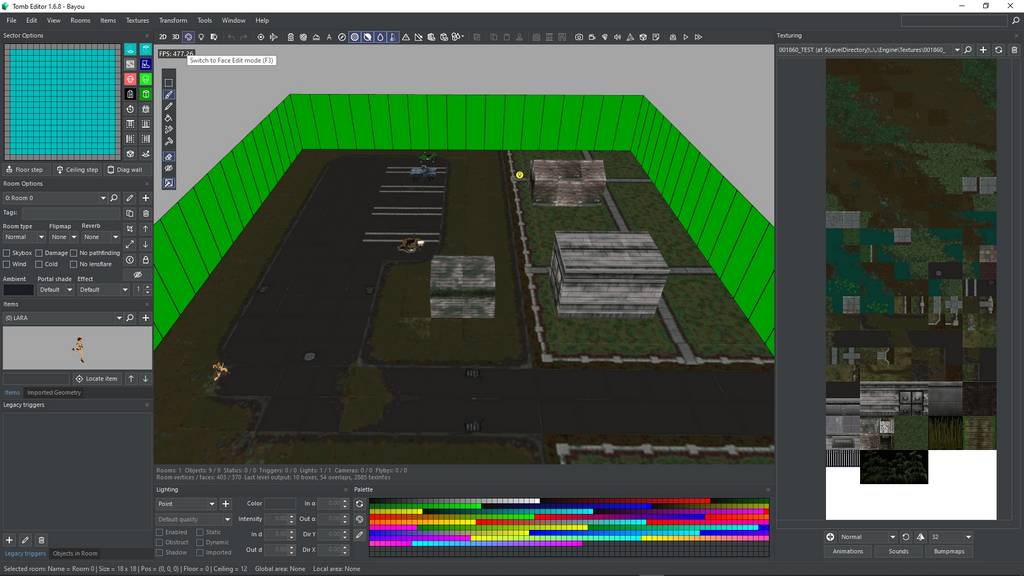Switch to Imported Geometry tab
1024x576 pixels.
tap(54, 392)
